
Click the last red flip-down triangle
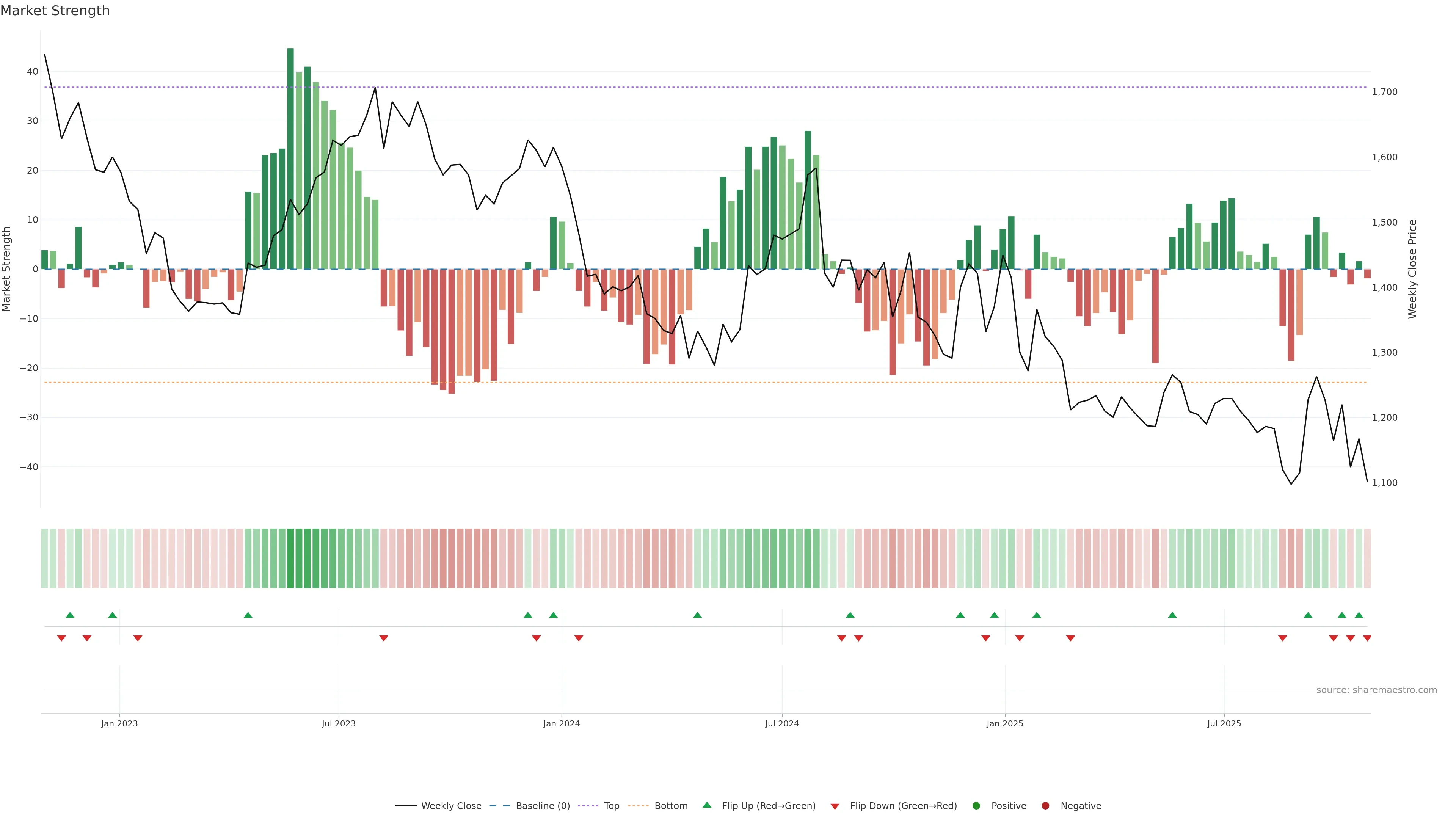1367,638
